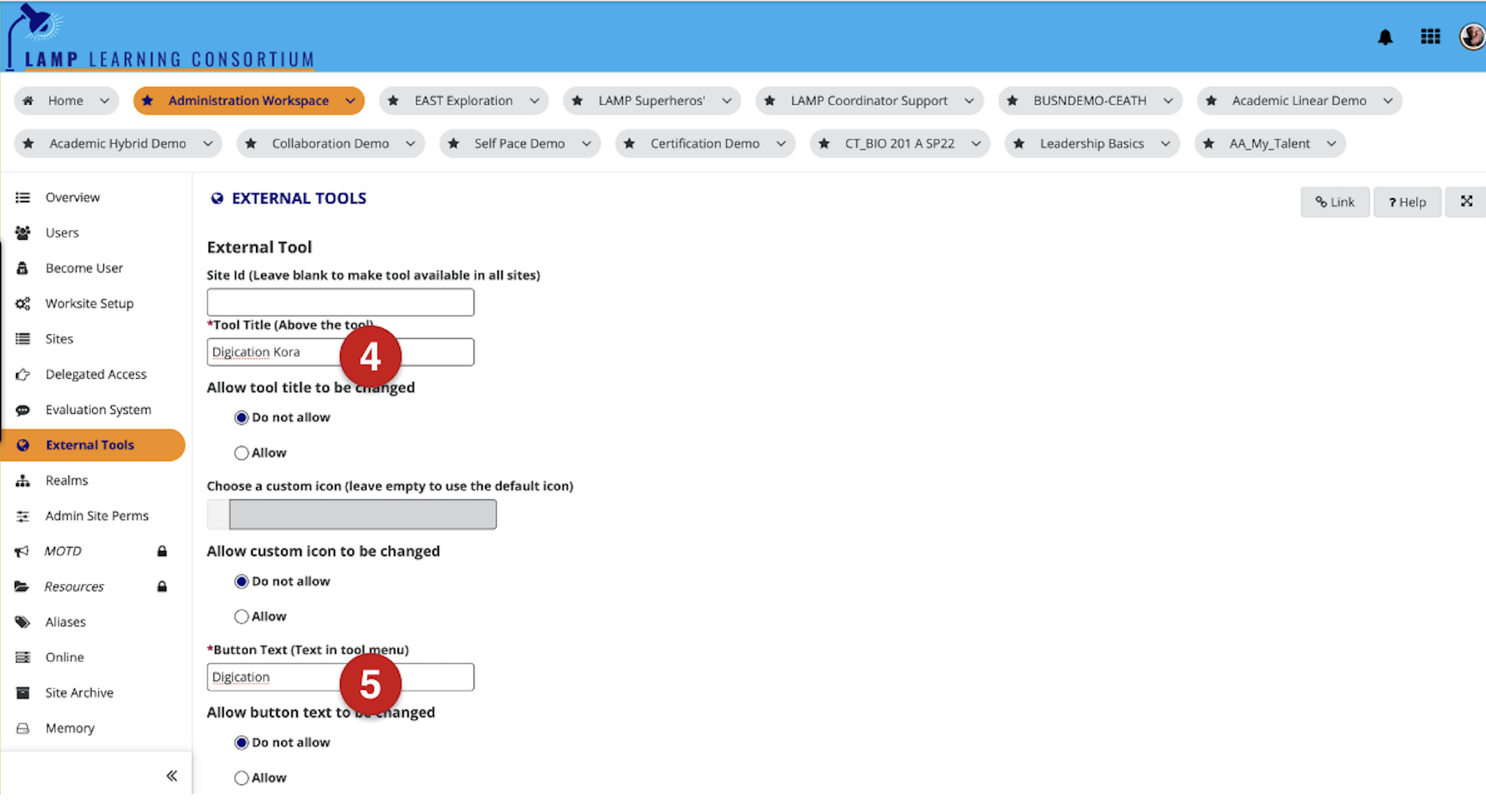This screenshot has height=812, width=1486.
Task: Click the lock icon next to Resources
Action: coord(162,587)
